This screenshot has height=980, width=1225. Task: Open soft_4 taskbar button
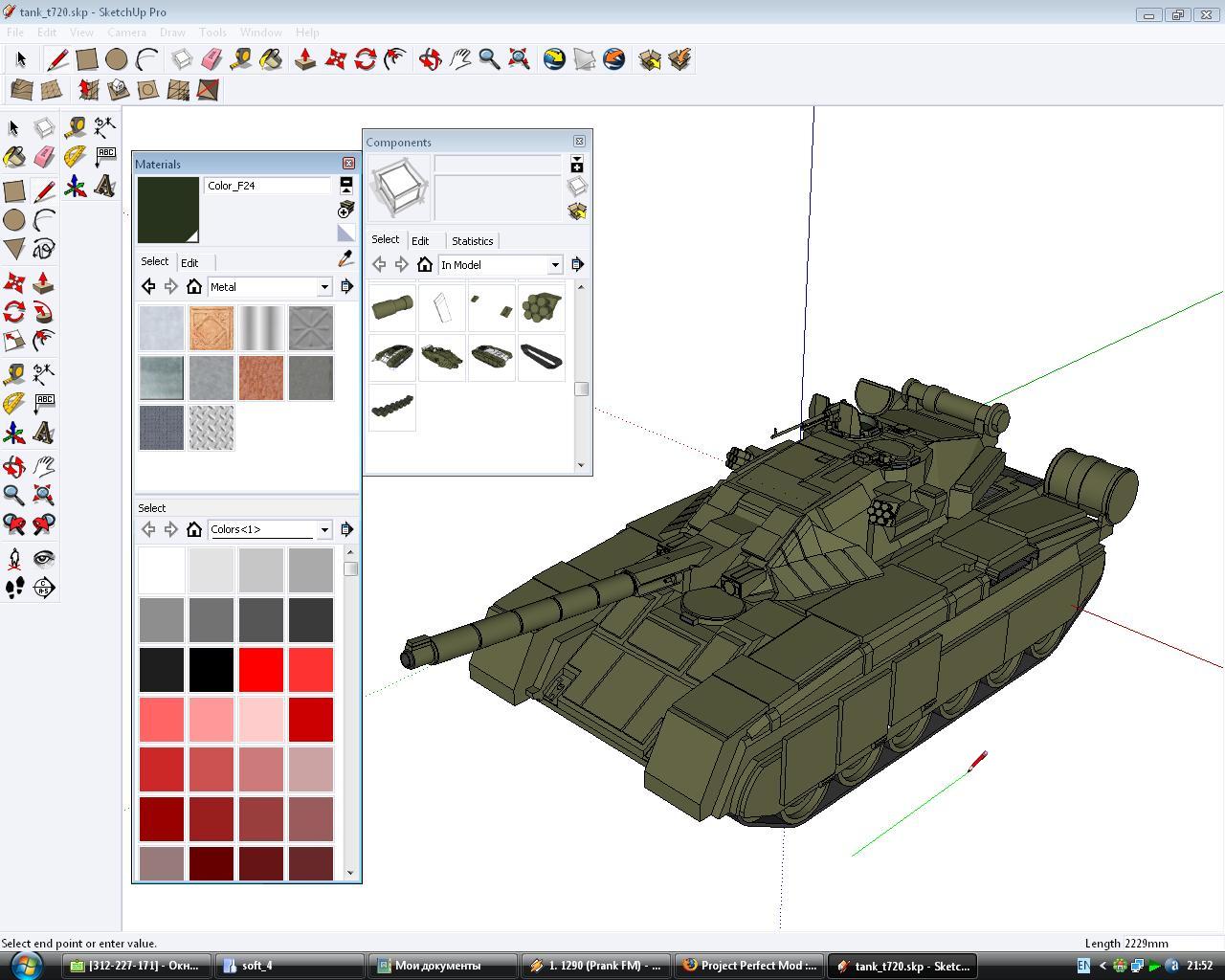coord(289,966)
